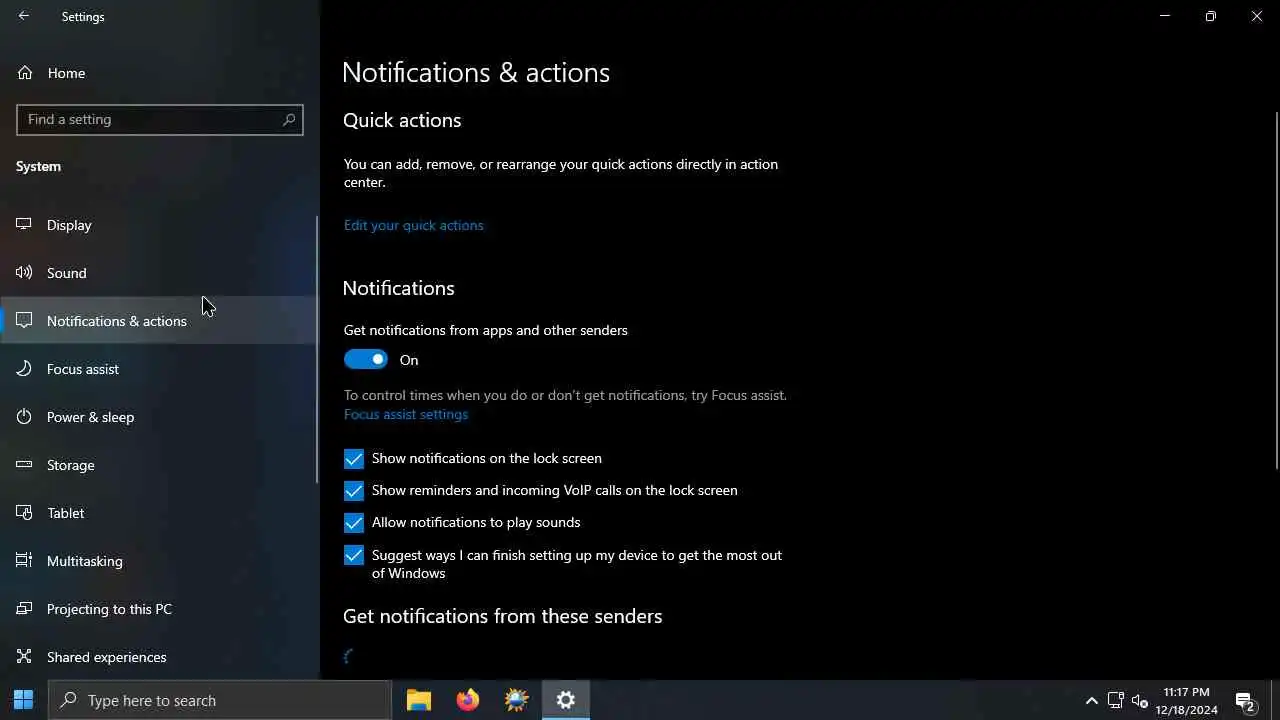The image size is (1280, 720).
Task: Launch Firefox from the taskbar
Action: tap(468, 700)
